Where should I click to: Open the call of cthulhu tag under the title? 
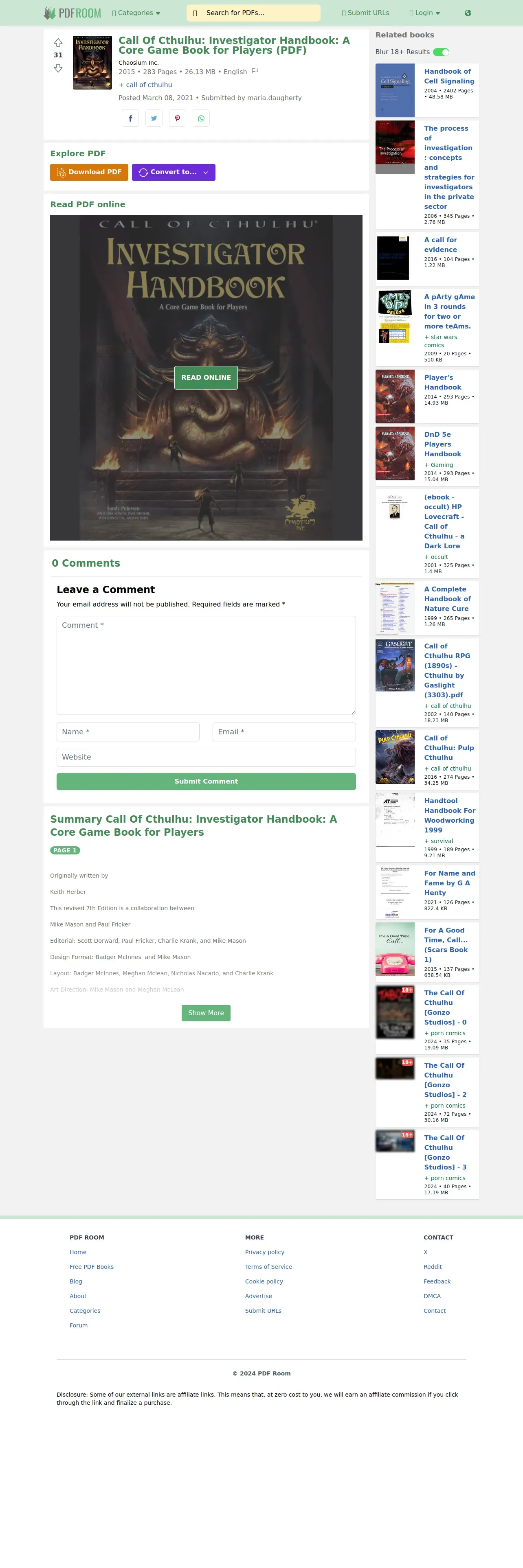[x=145, y=85]
